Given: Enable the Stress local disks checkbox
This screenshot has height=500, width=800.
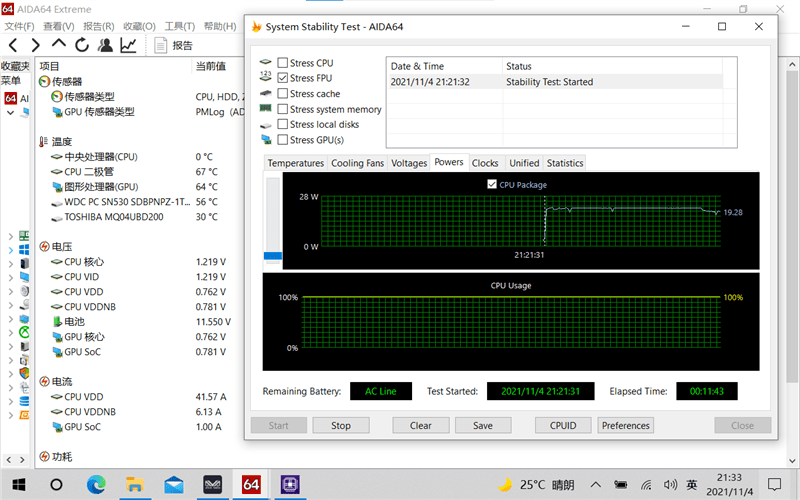Looking at the screenshot, I should point(283,124).
